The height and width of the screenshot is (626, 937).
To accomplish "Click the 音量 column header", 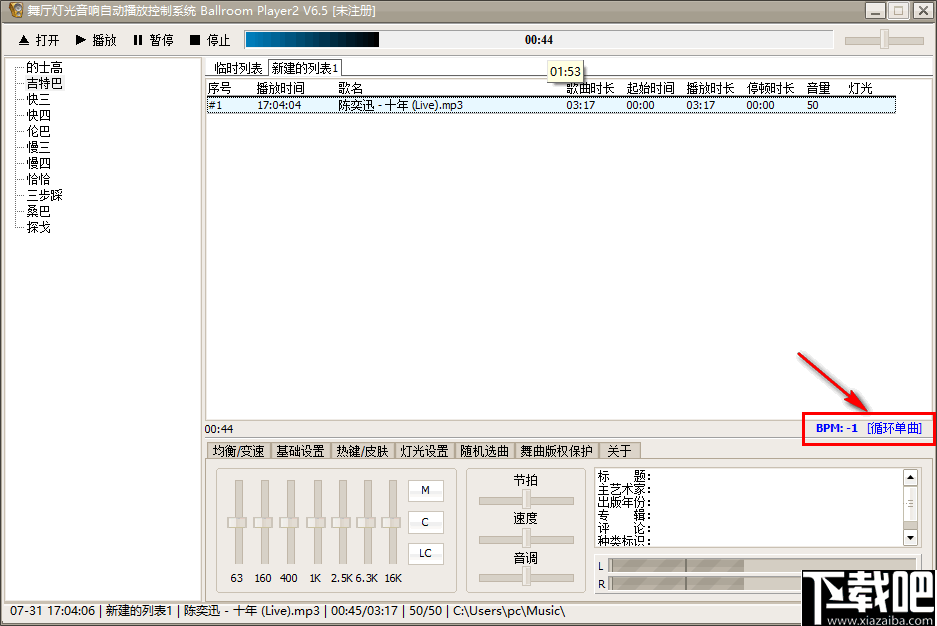I will (818, 88).
